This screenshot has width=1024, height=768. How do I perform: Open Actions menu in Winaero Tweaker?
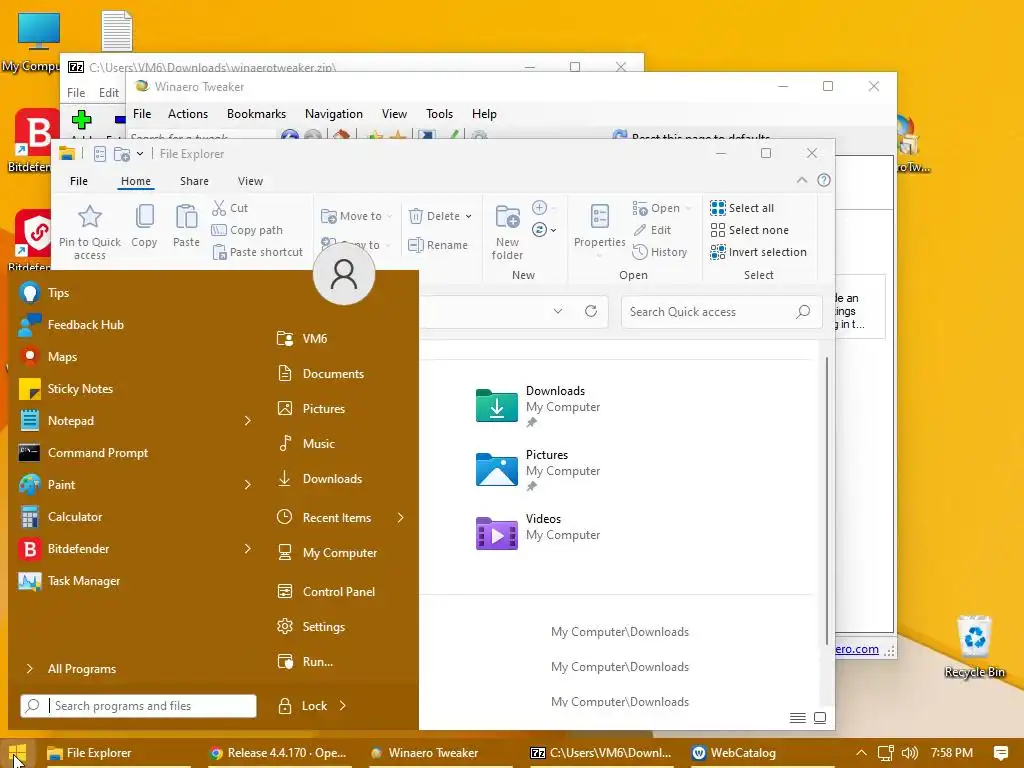tap(188, 114)
